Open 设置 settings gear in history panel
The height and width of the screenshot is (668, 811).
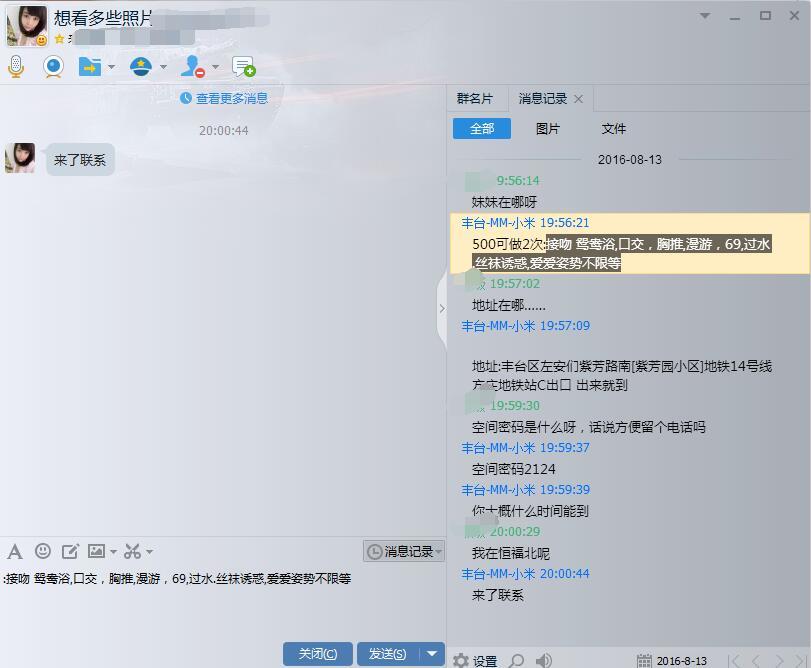click(x=475, y=661)
